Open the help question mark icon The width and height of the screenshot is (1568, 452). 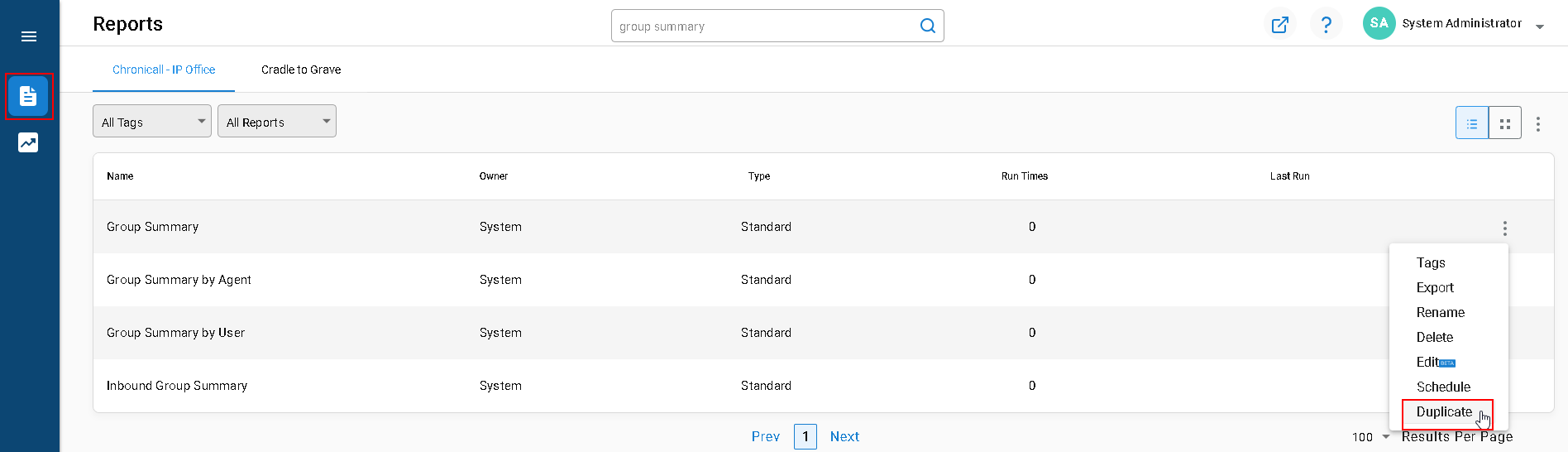coord(1327,25)
